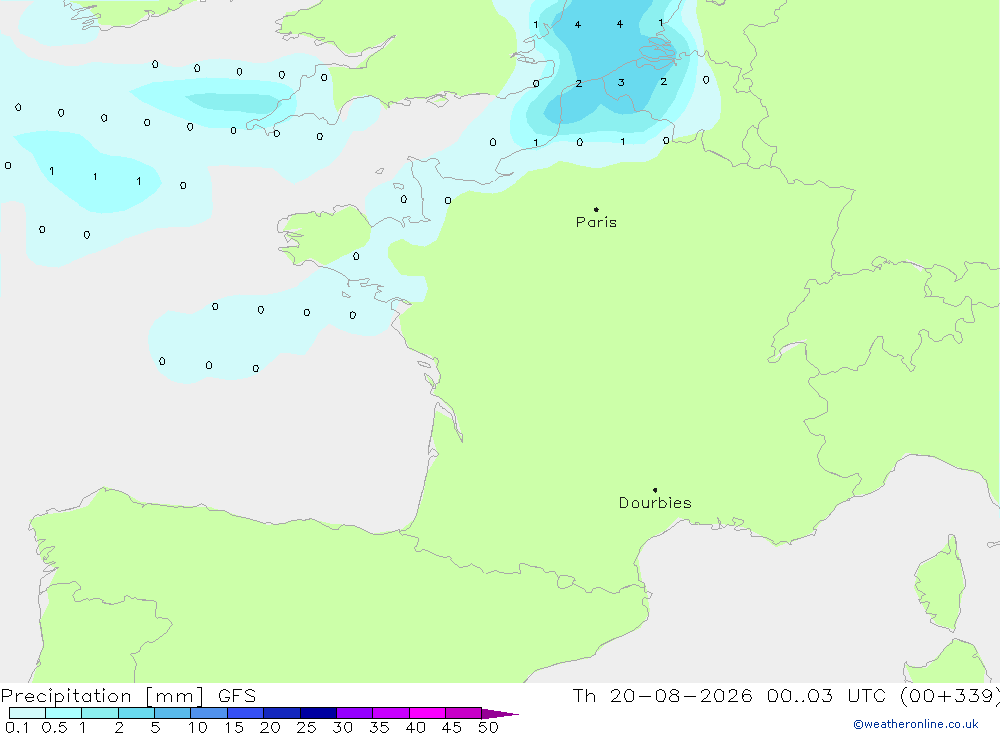
Task: Click the '(00+339)' forecast hour text
Action: coord(950,695)
